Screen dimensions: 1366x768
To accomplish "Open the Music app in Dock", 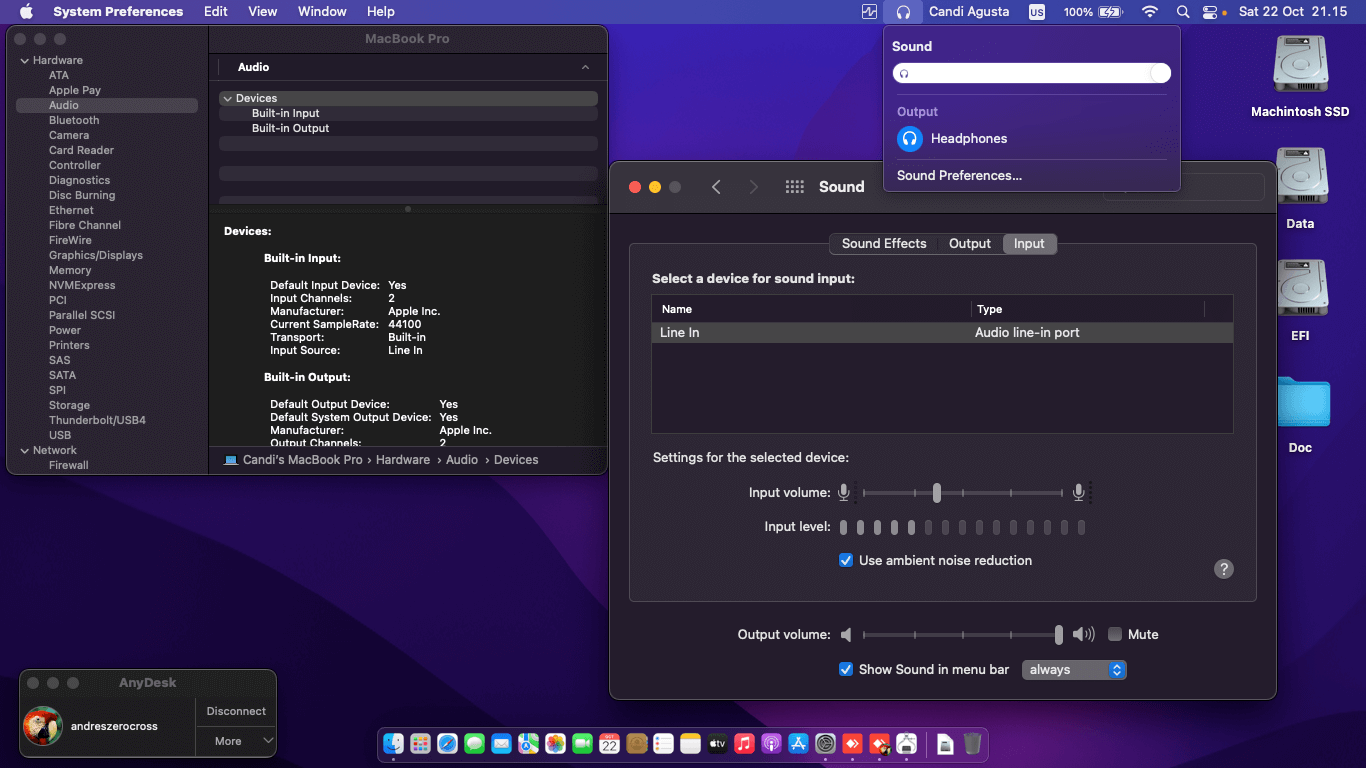I will (743, 743).
